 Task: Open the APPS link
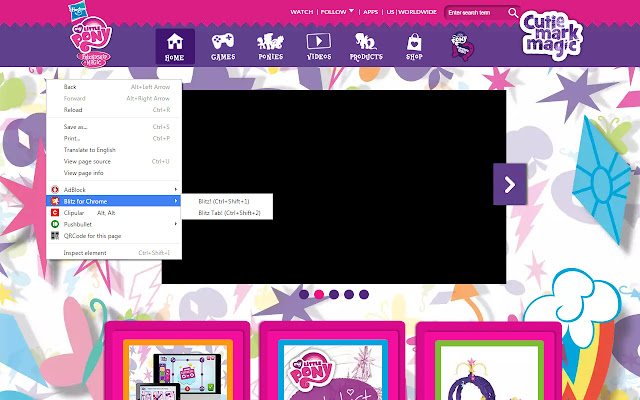[371, 12]
